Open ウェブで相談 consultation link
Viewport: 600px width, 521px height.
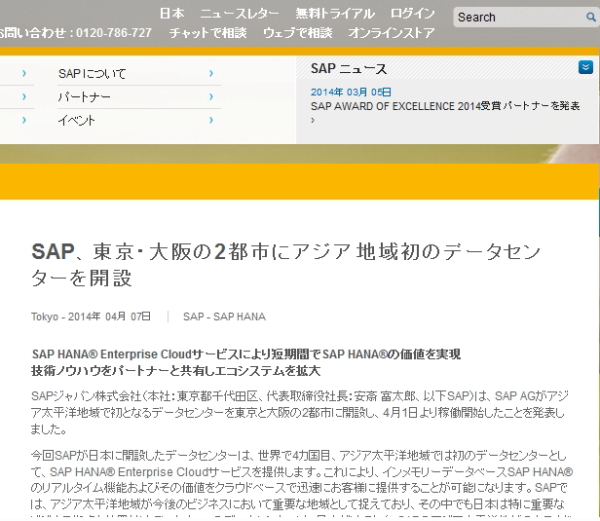pyautogui.click(x=298, y=33)
